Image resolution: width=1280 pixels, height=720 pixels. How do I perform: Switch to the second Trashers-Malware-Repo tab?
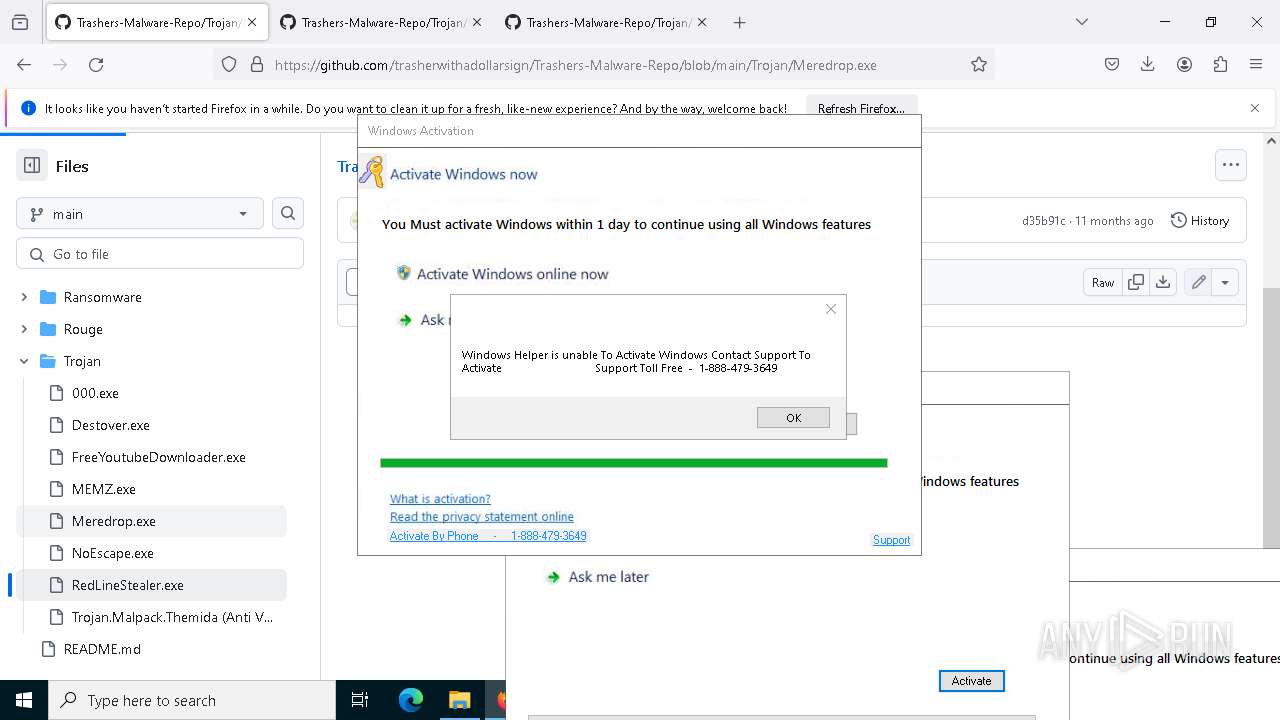(380, 22)
